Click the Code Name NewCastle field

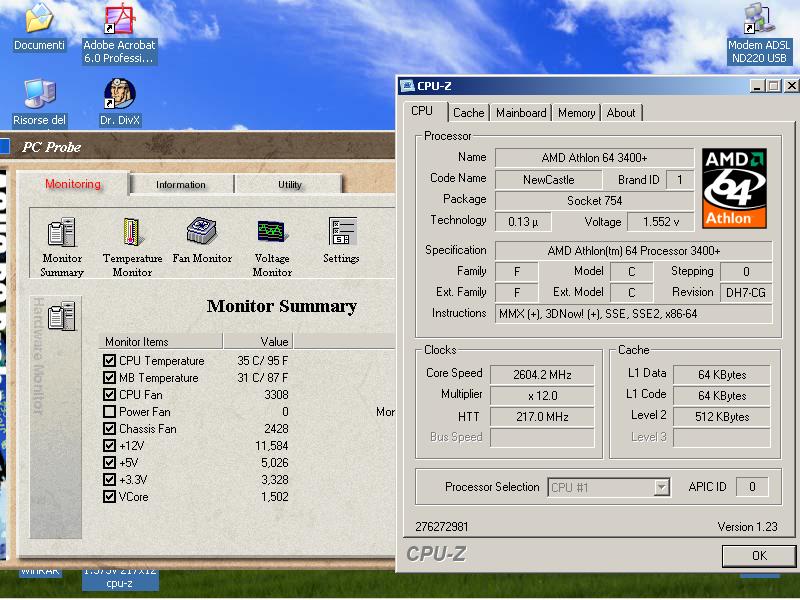pyautogui.click(x=548, y=180)
